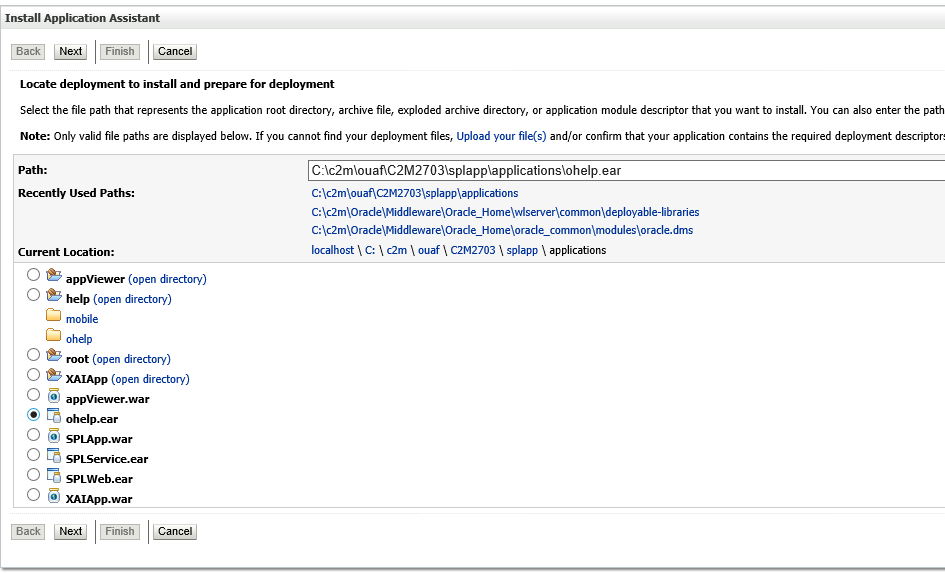This screenshot has width=945, height=573.
Task: Open directory link next to help
Action: [x=133, y=299]
